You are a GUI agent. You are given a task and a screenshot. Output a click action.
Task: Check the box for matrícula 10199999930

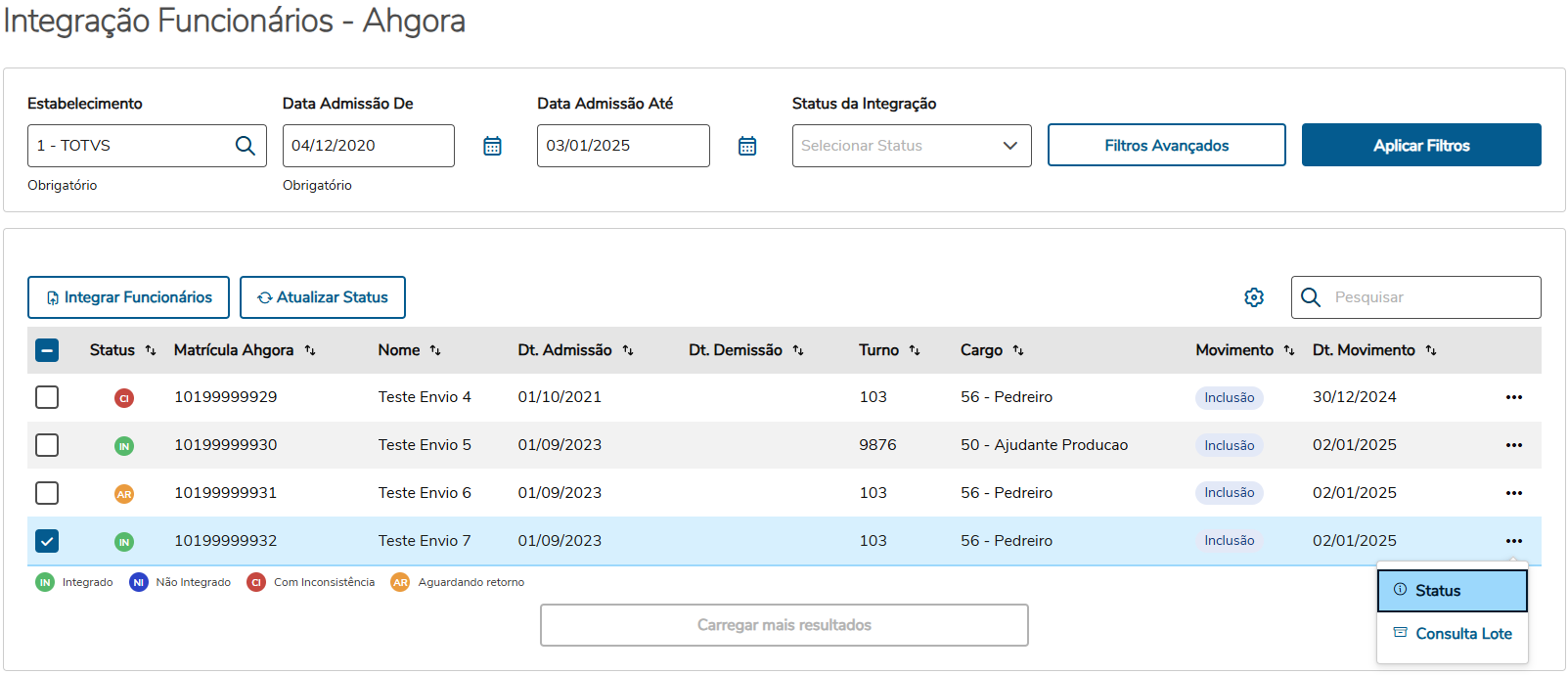(x=47, y=445)
